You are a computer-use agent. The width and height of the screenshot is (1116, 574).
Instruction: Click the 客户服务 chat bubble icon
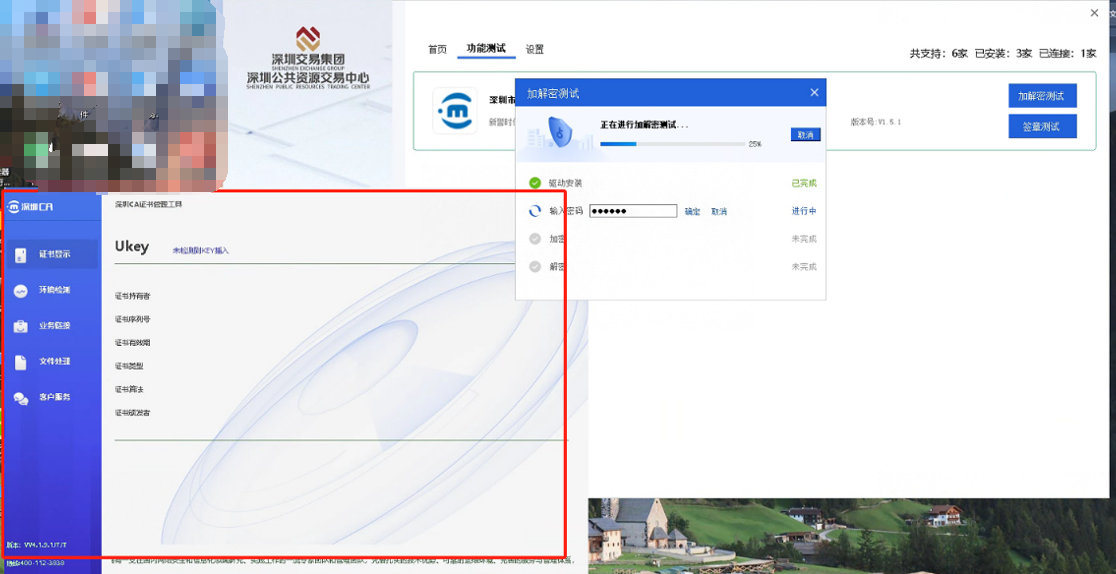(21, 398)
